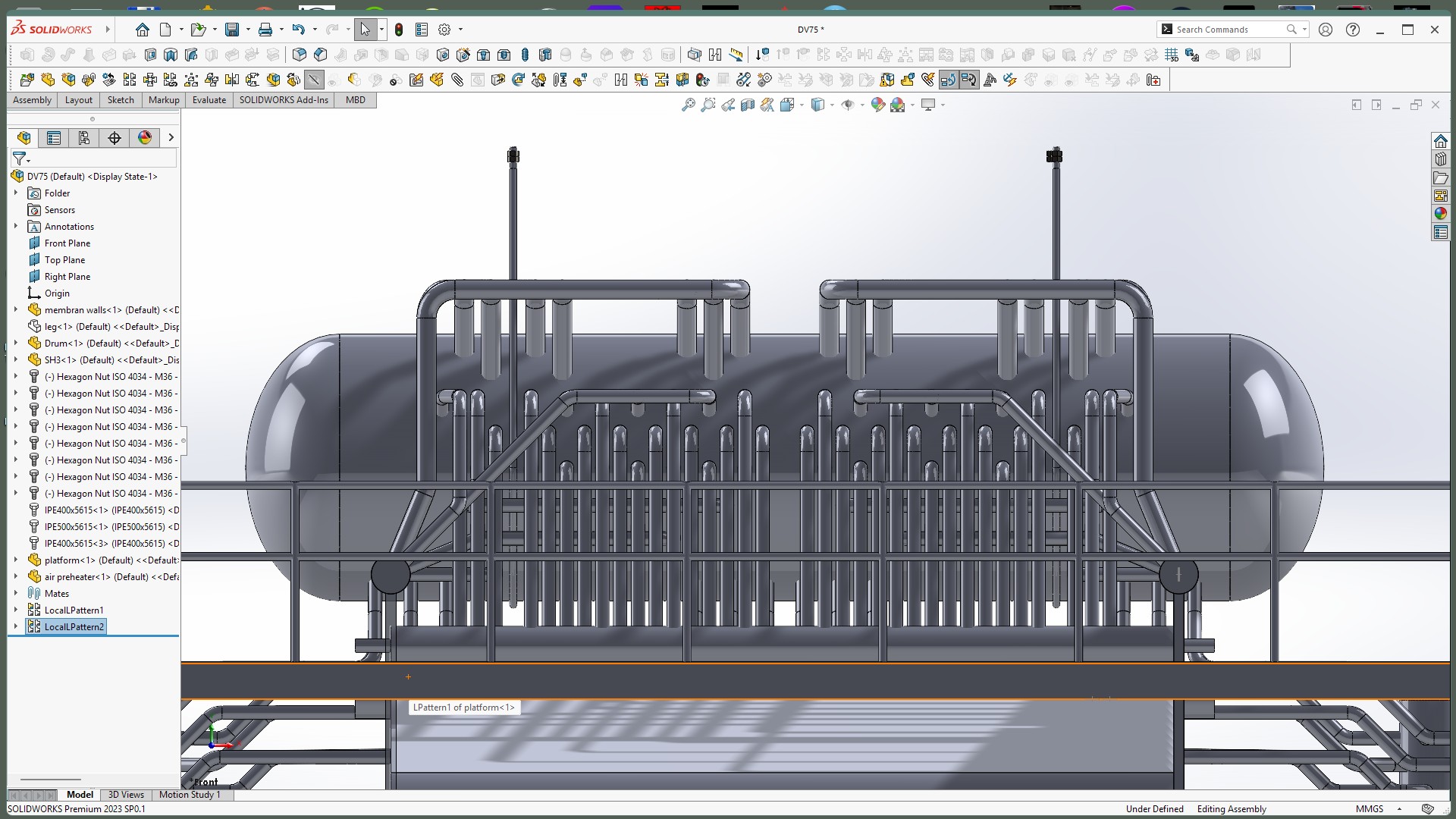Switch to the Sketch ribbon tab

coord(121,100)
